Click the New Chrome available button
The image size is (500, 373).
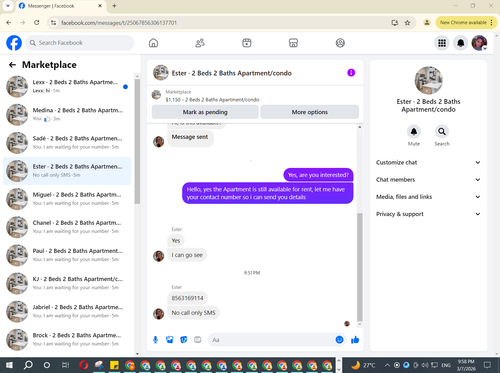(466, 23)
